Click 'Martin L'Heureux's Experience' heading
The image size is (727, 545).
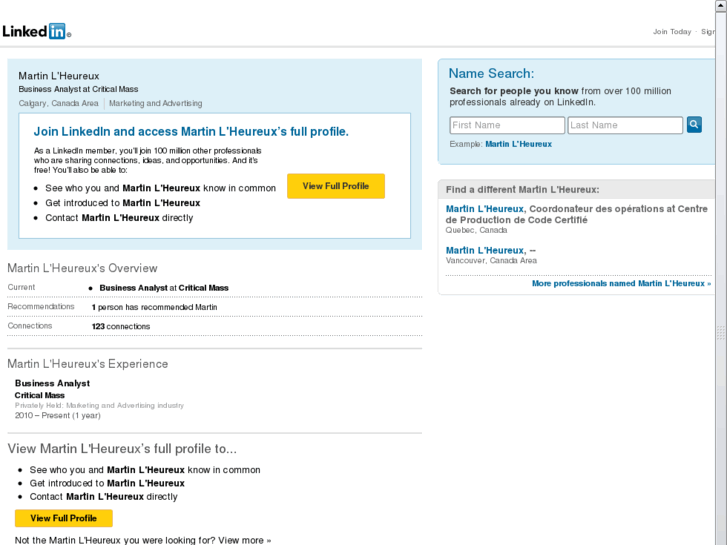(x=88, y=364)
